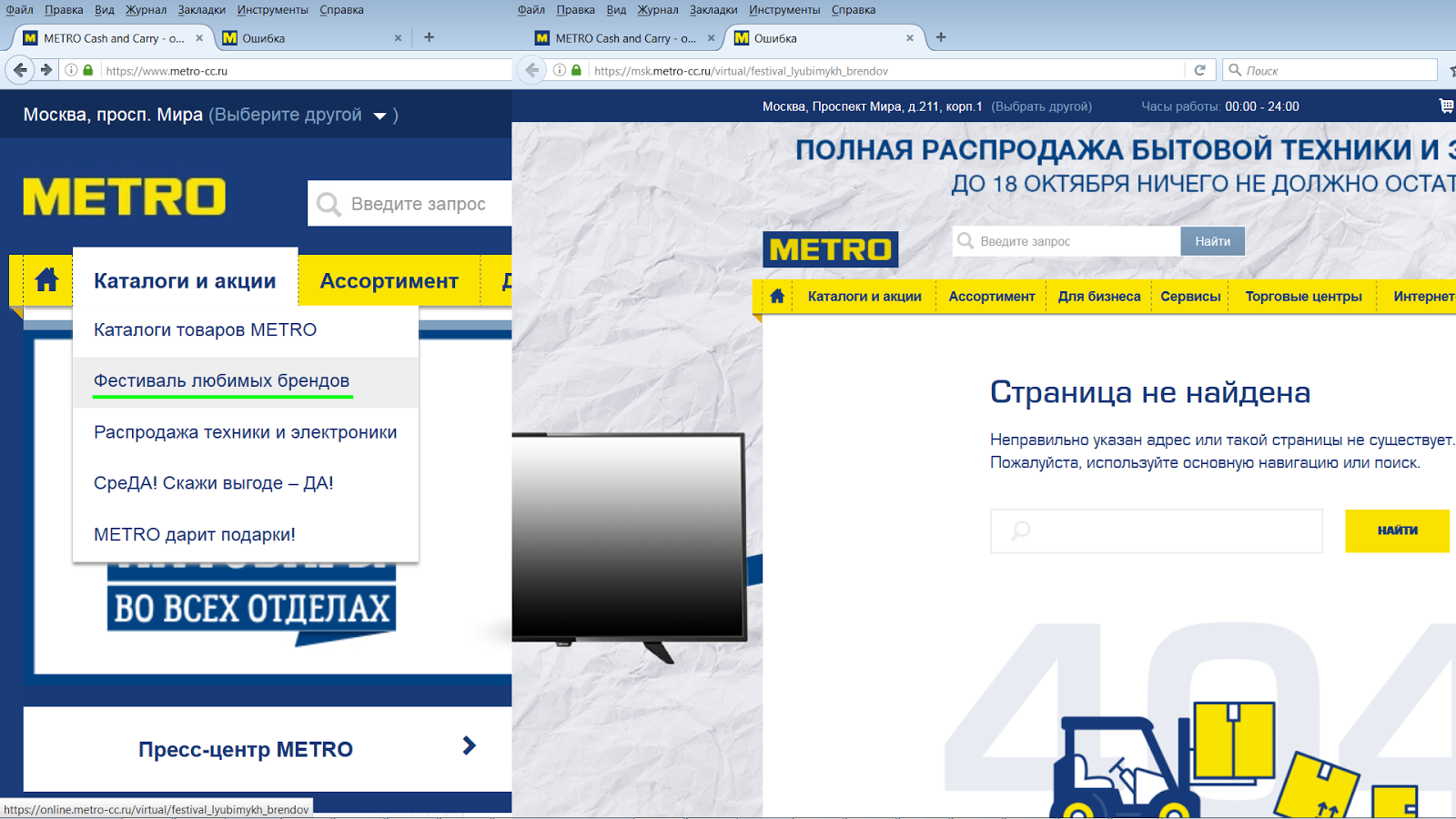1456x819 pixels.
Task: Open Справка menu in right window
Action: 854,10
